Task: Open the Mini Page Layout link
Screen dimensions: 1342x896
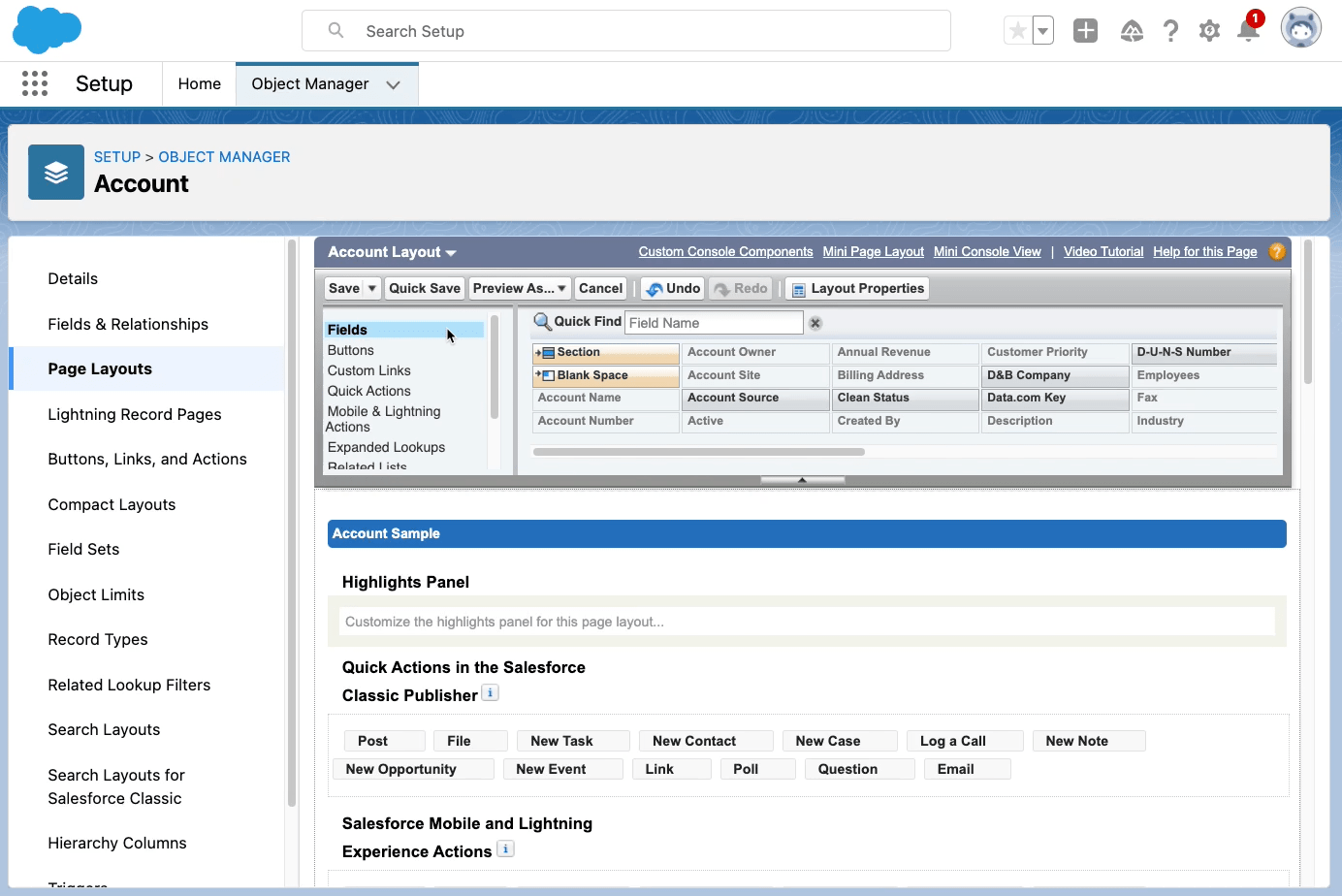Action: tap(873, 252)
